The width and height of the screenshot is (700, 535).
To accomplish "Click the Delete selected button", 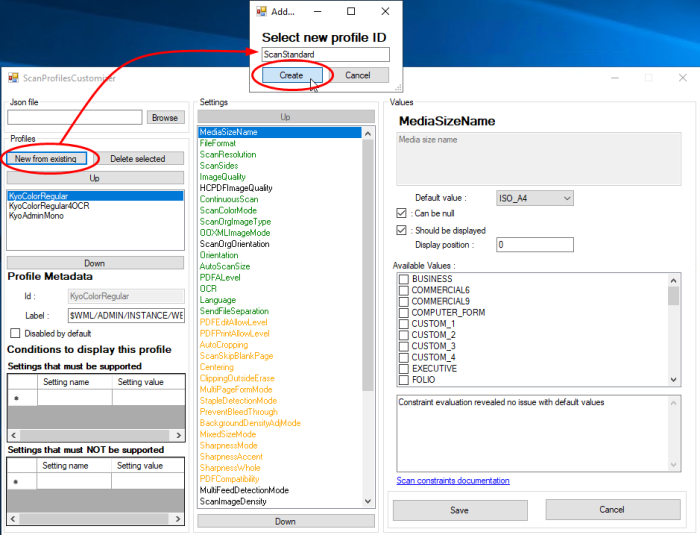I will click(x=138, y=158).
